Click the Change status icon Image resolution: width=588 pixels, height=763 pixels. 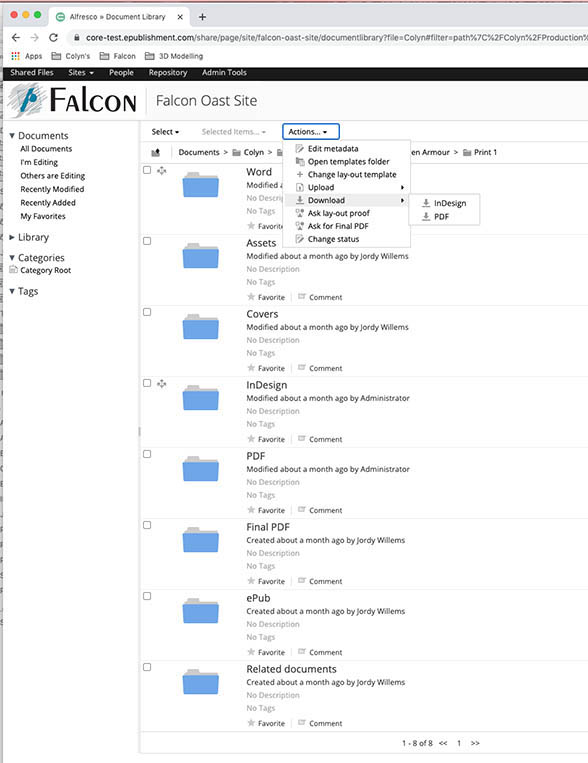[300, 239]
